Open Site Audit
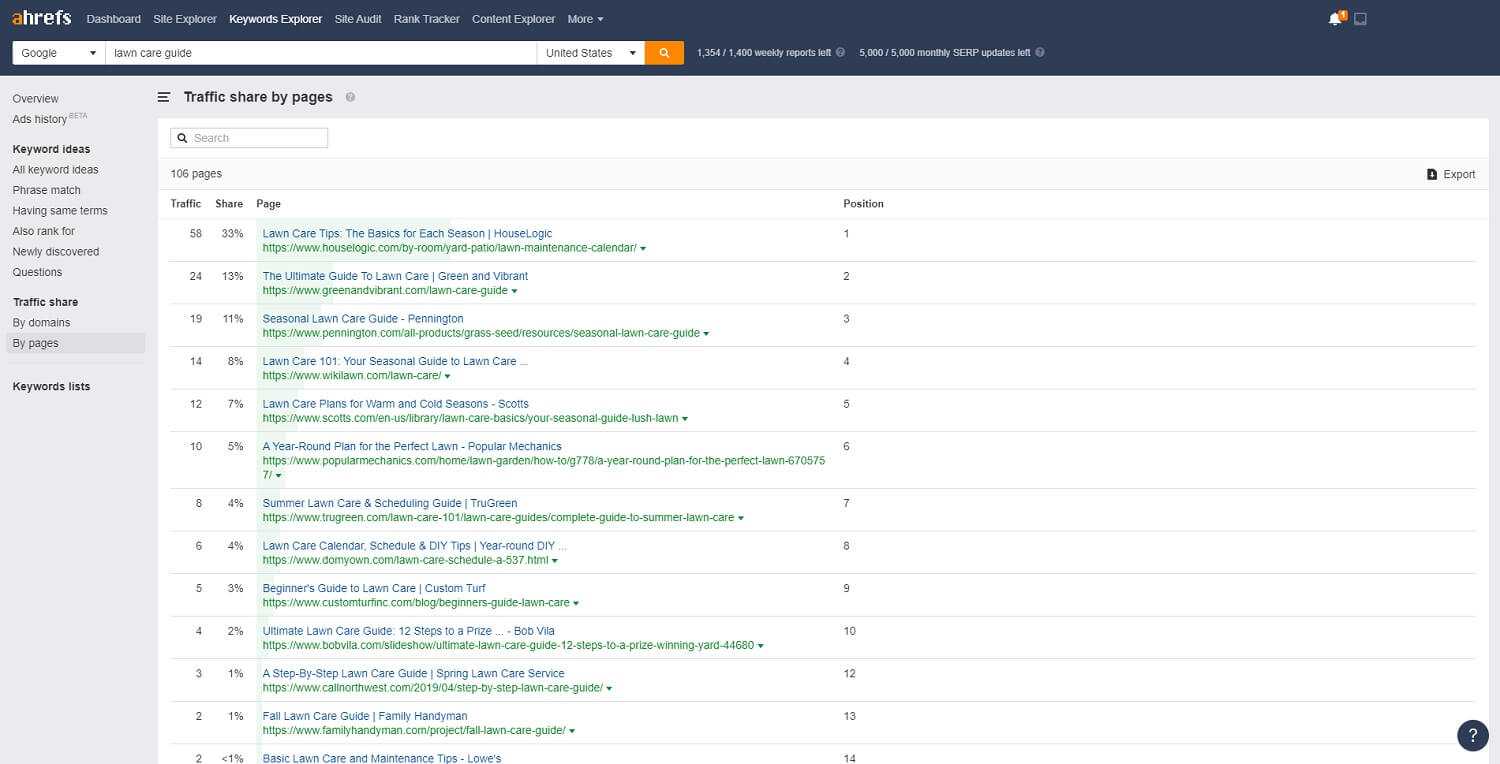The height and width of the screenshot is (764, 1500). pos(358,19)
